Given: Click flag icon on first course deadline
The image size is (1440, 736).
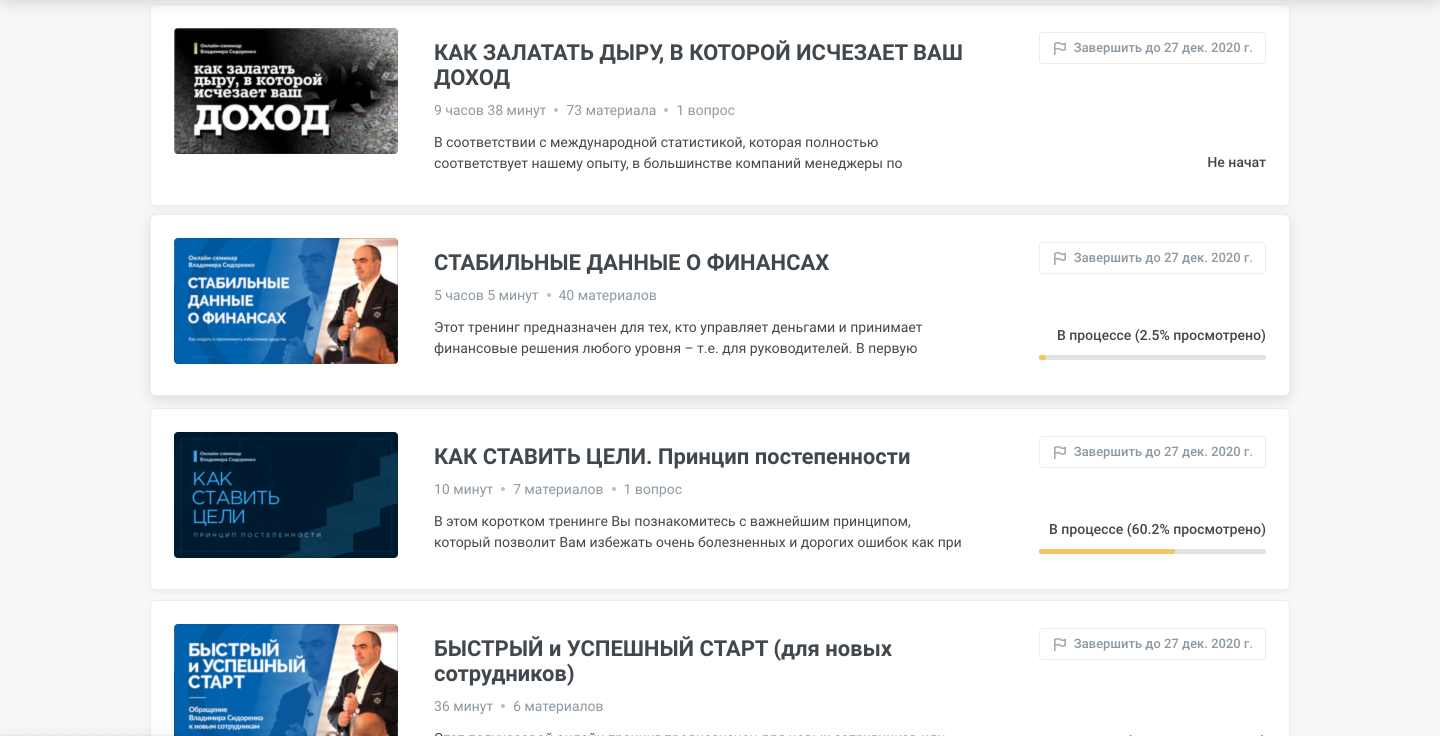Looking at the screenshot, I should tap(1060, 48).
